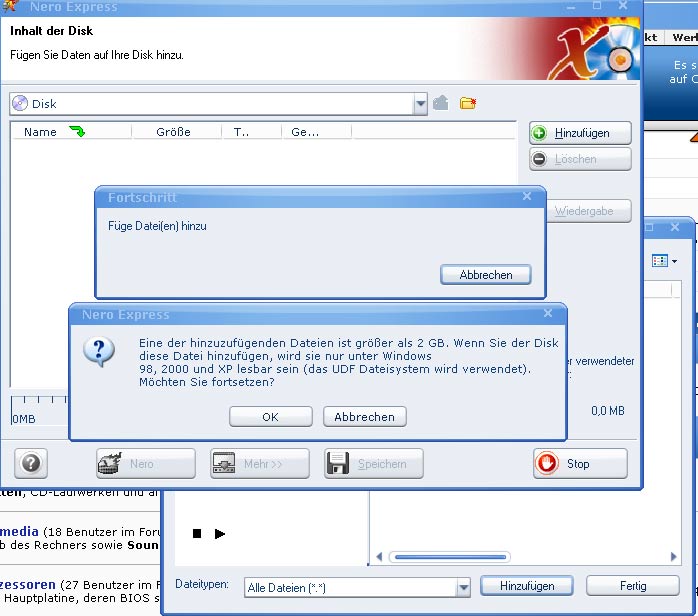Click the T.. column header
This screenshot has width=698, height=616.
252,132
